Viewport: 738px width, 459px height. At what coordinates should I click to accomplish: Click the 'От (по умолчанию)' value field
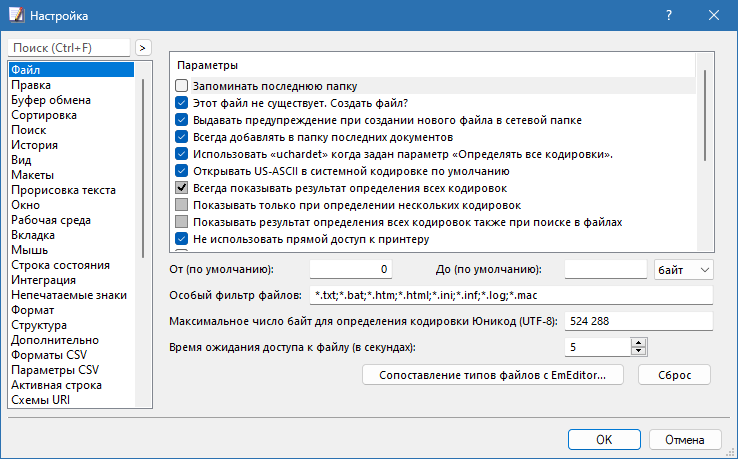(x=351, y=269)
